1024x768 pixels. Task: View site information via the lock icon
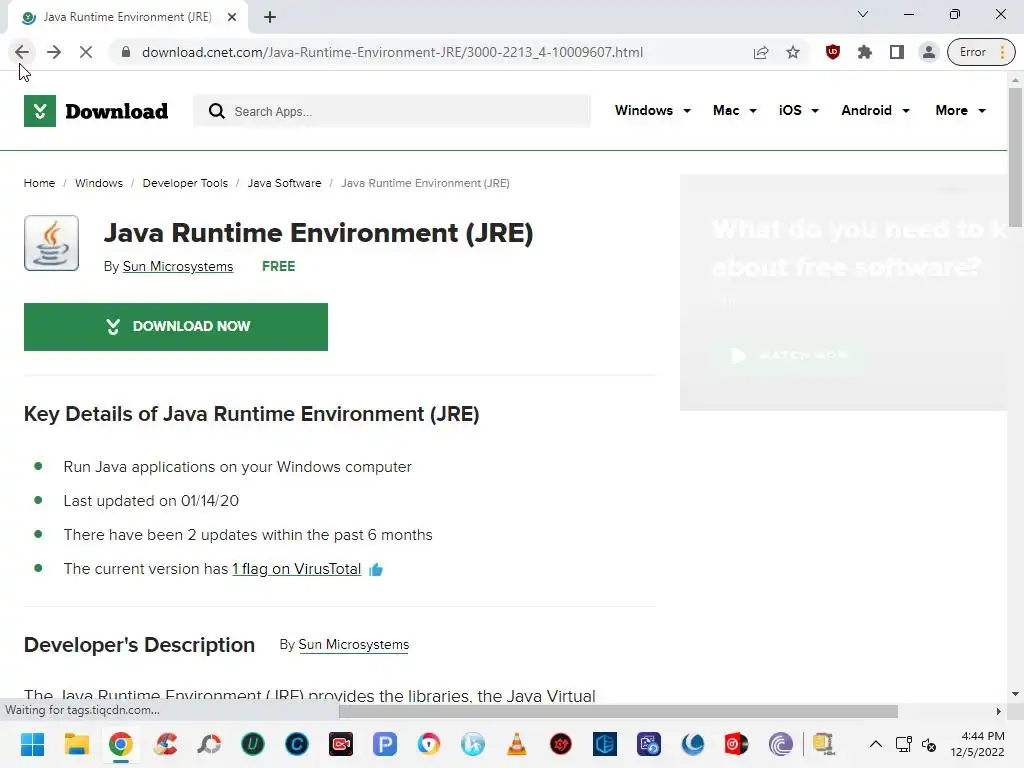click(126, 52)
